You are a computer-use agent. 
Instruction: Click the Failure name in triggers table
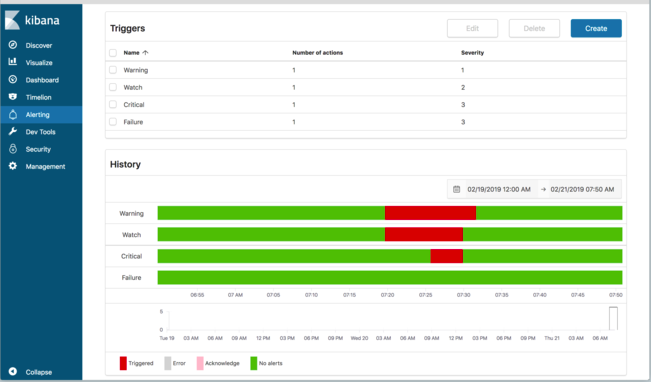[x=133, y=122]
